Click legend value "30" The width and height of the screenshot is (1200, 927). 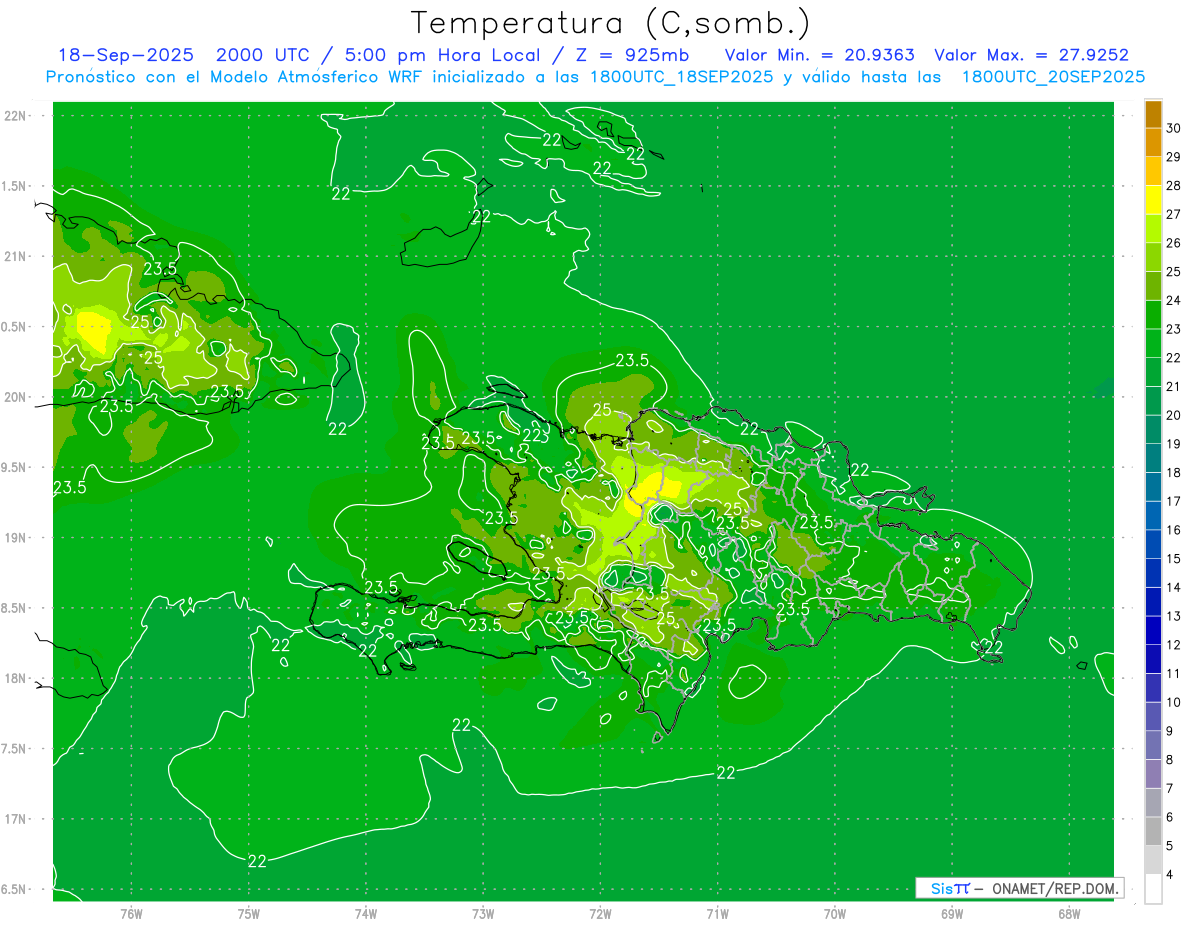(x=1174, y=128)
